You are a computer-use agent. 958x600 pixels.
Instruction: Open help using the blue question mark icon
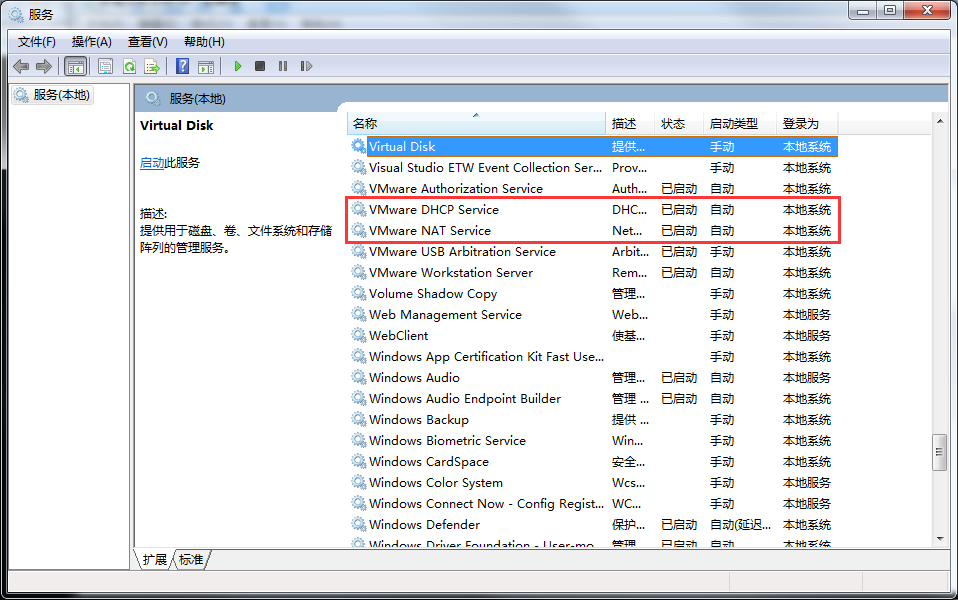tap(180, 66)
